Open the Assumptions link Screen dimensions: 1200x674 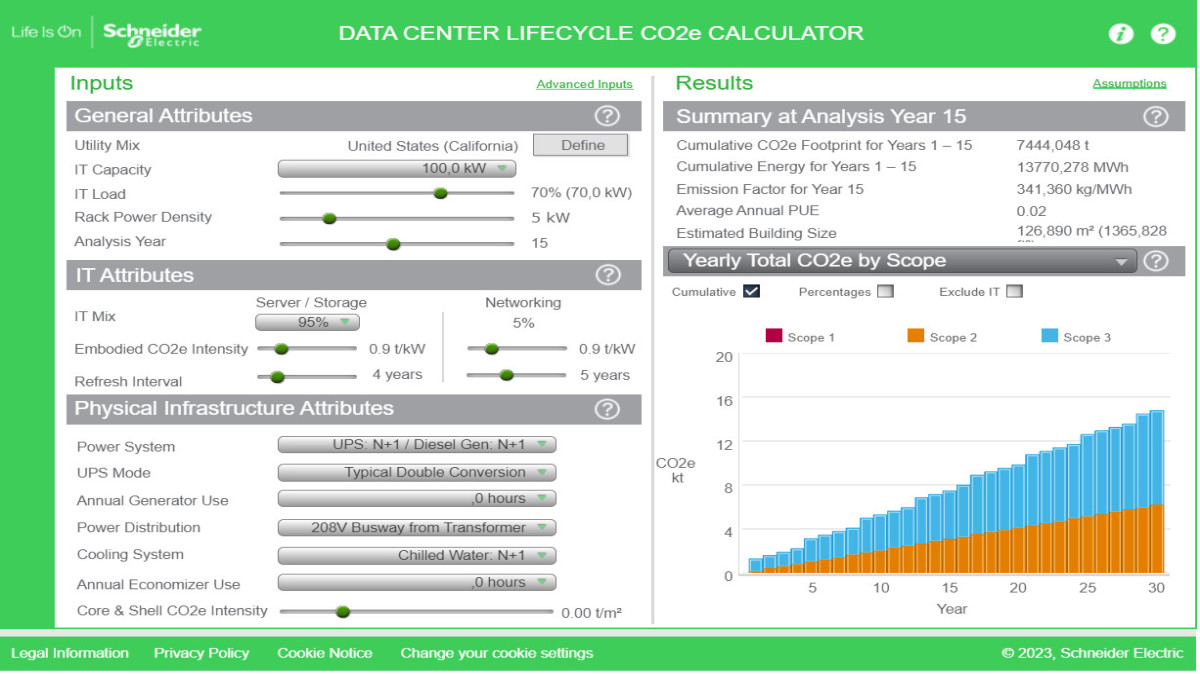1130,83
